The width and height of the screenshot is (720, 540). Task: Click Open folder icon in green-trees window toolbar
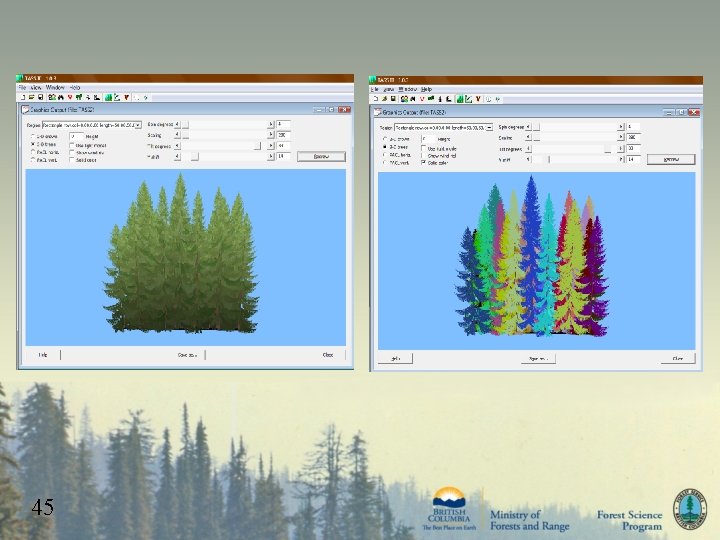coord(31,97)
